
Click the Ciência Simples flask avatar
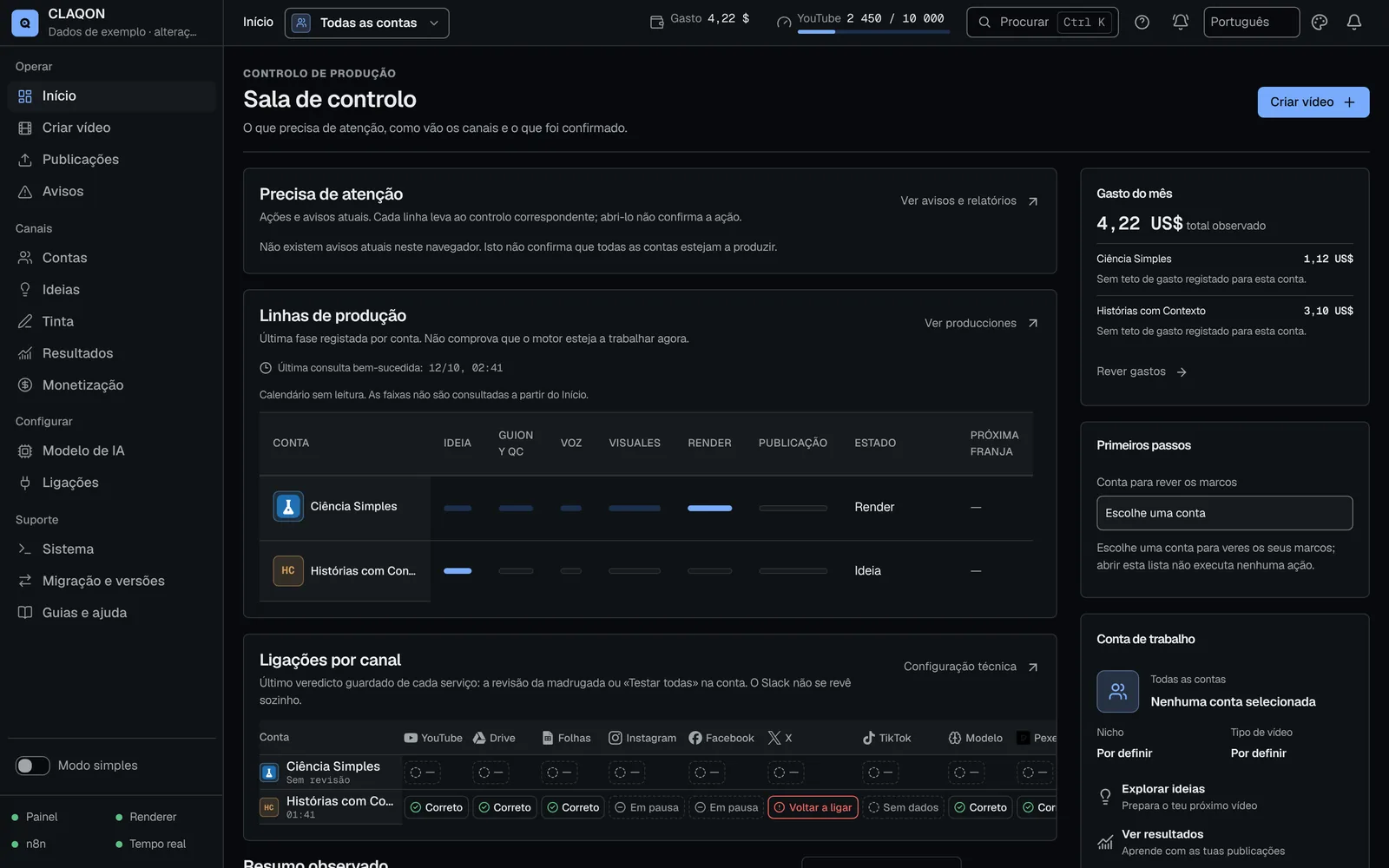288,506
